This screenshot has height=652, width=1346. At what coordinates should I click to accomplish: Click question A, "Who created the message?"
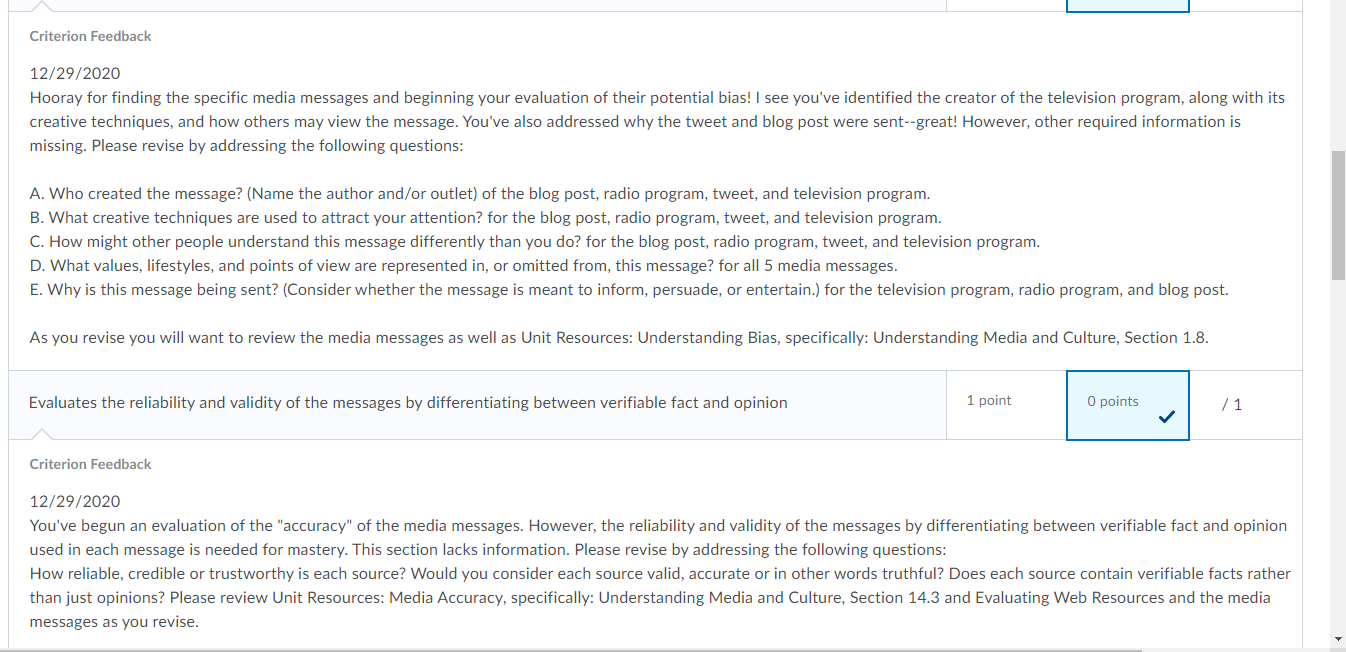tap(480, 193)
